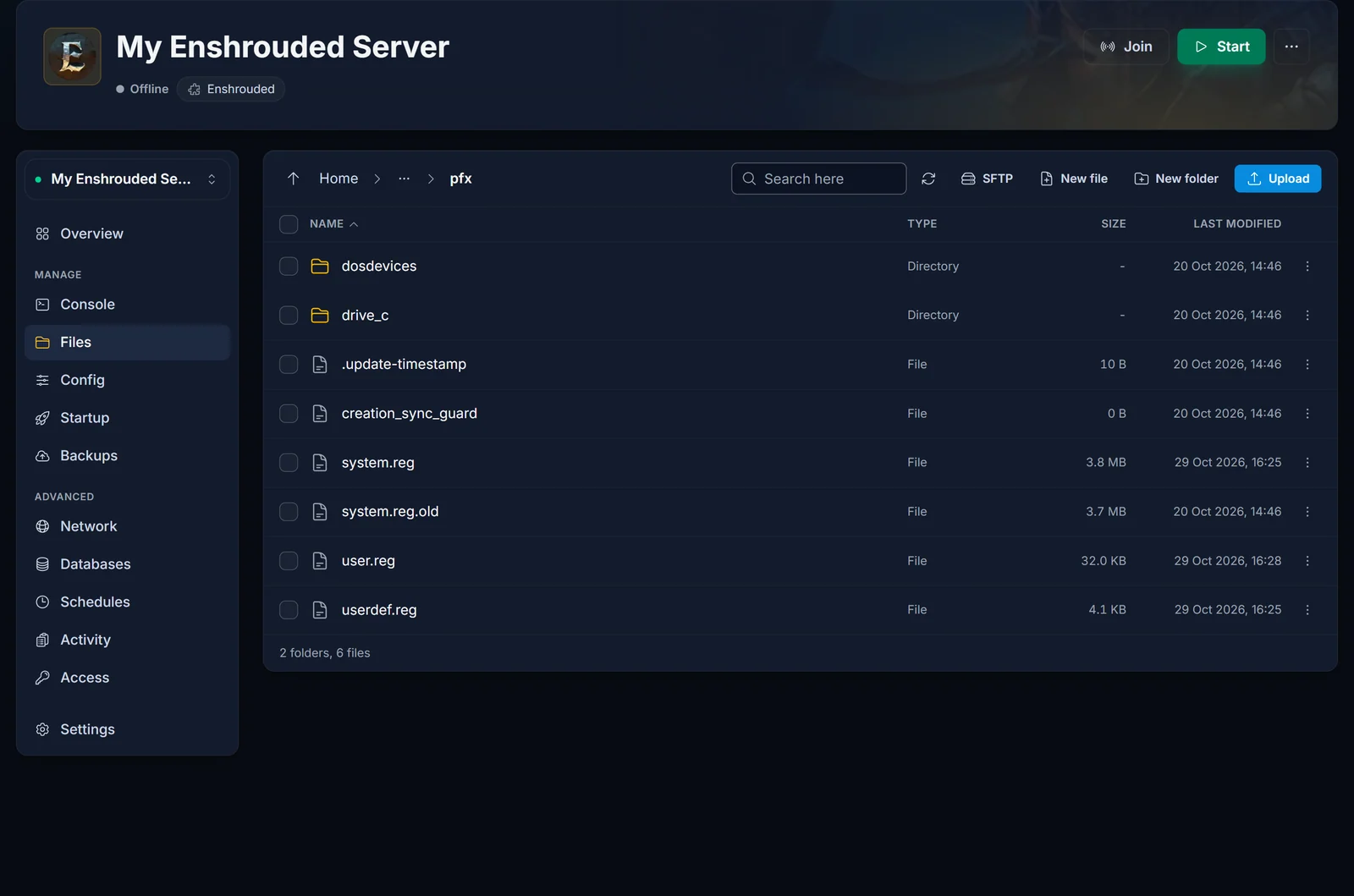Viewport: 1354px width, 896px height.
Task: Click the refresh file list icon
Action: (x=928, y=179)
